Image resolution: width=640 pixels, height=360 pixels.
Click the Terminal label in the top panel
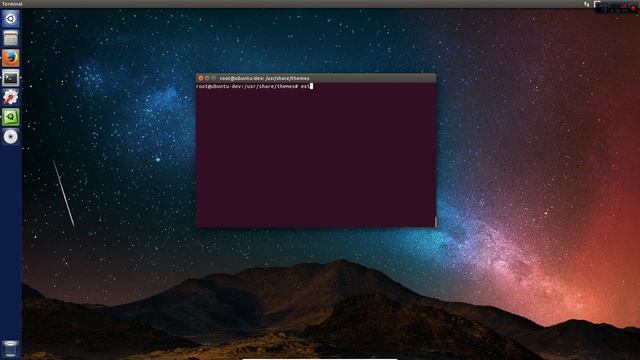[12, 4]
